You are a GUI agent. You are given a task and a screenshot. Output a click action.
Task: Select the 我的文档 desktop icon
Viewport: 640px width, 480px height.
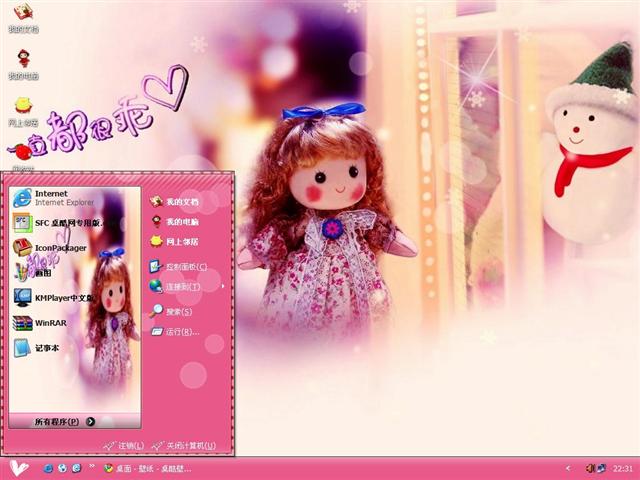click(23, 18)
